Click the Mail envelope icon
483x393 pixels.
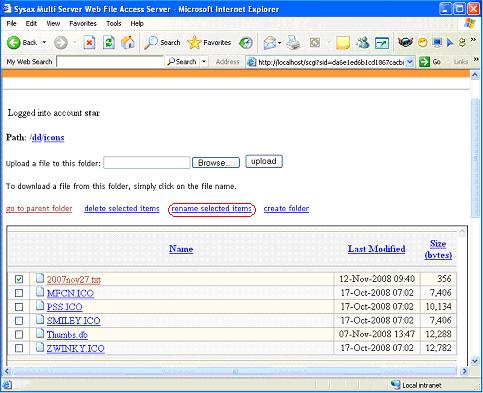[270, 43]
